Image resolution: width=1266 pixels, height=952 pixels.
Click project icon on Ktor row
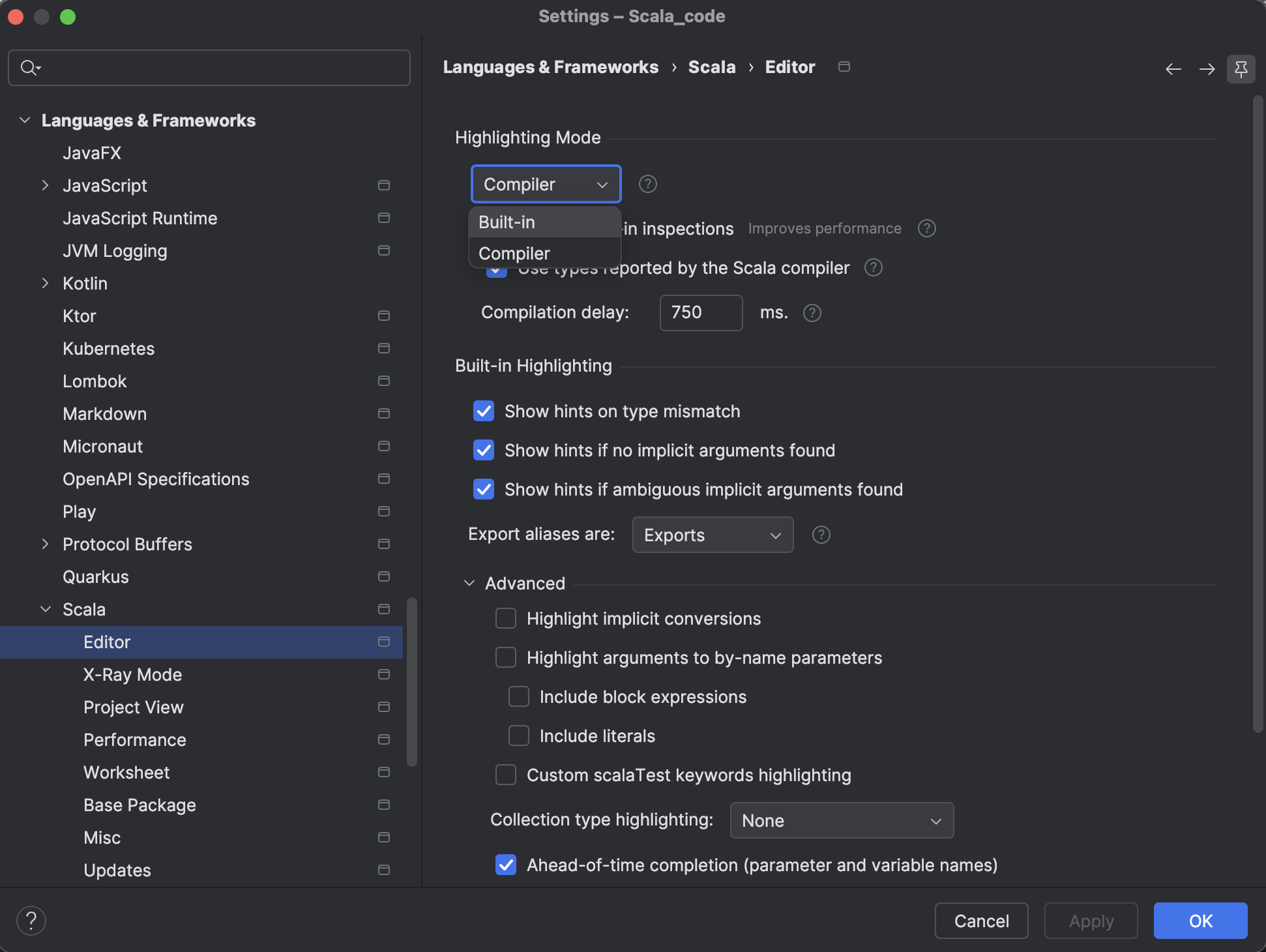pos(384,316)
